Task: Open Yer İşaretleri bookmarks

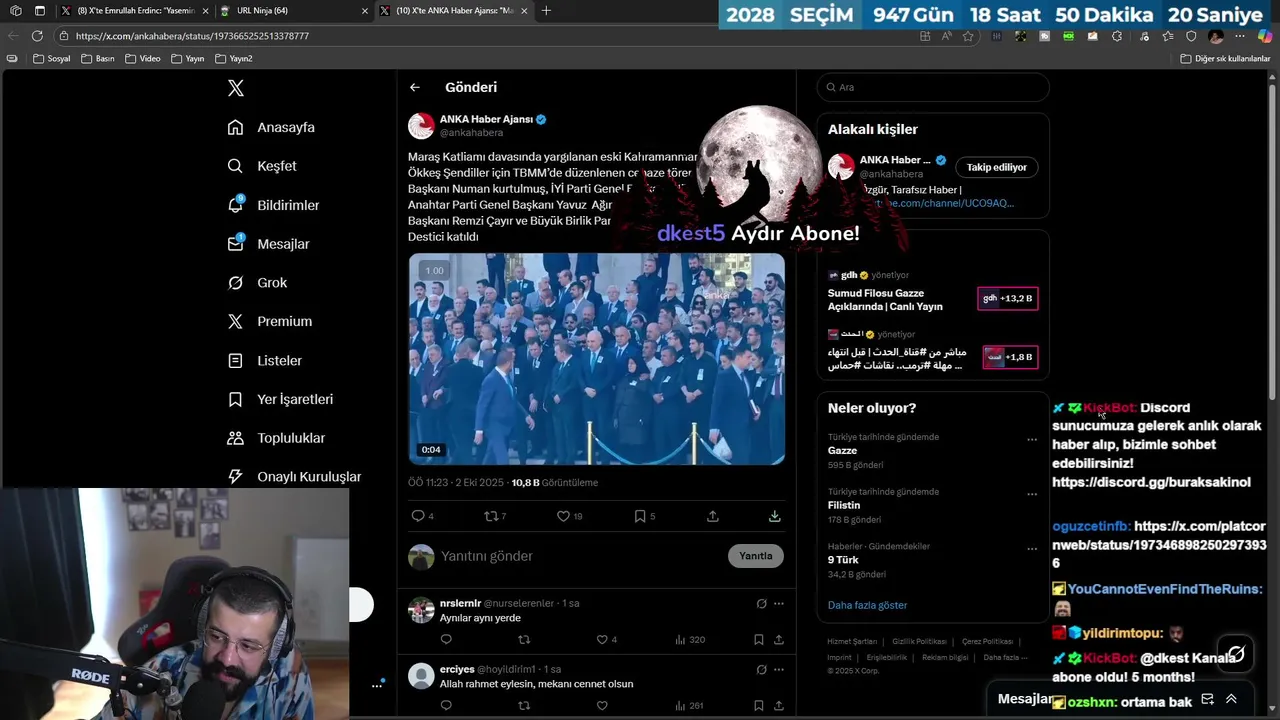Action: (281, 399)
